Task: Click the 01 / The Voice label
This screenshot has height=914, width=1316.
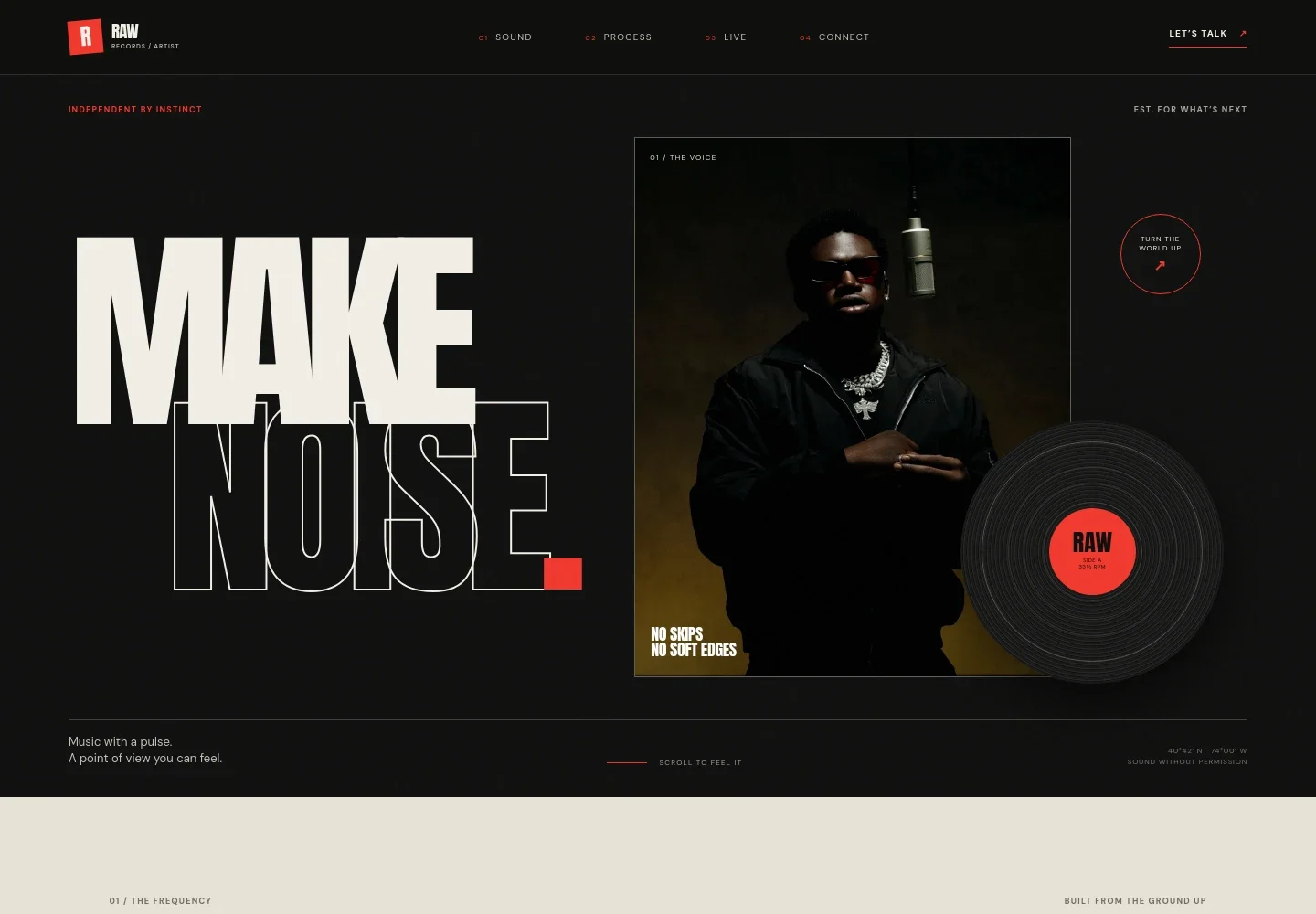Action: [x=683, y=158]
